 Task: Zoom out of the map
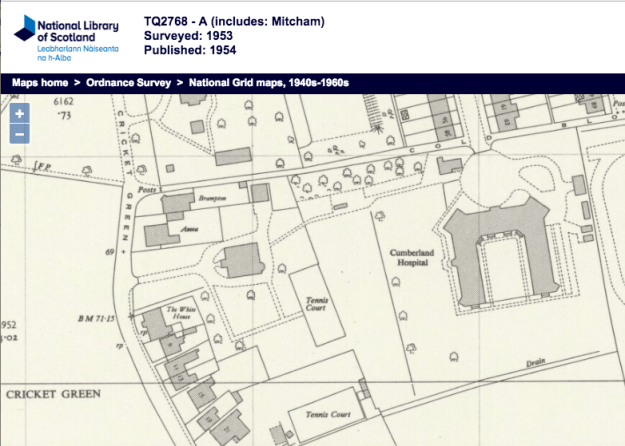pyautogui.click(x=20, y=134)
